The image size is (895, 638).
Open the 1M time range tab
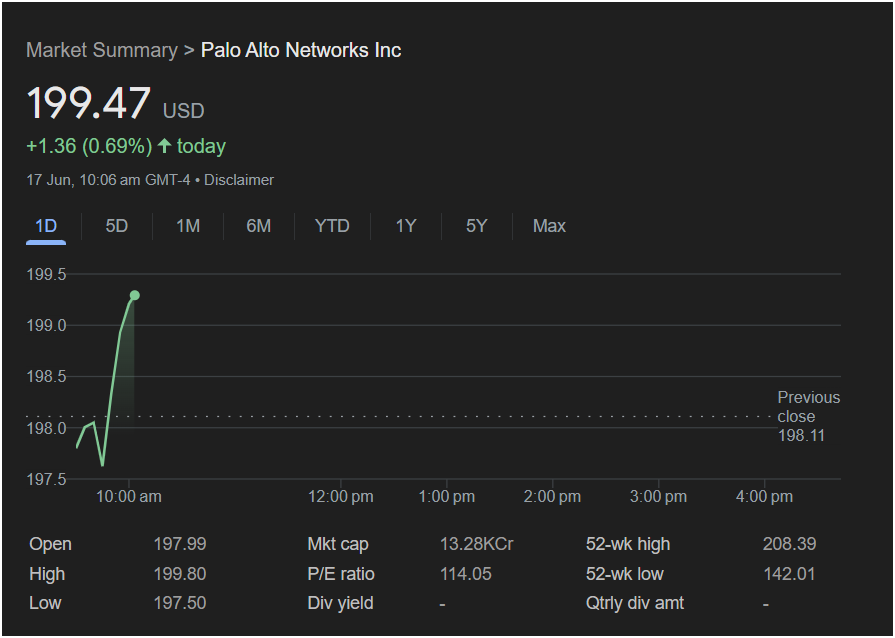click(x=188, y=226)
